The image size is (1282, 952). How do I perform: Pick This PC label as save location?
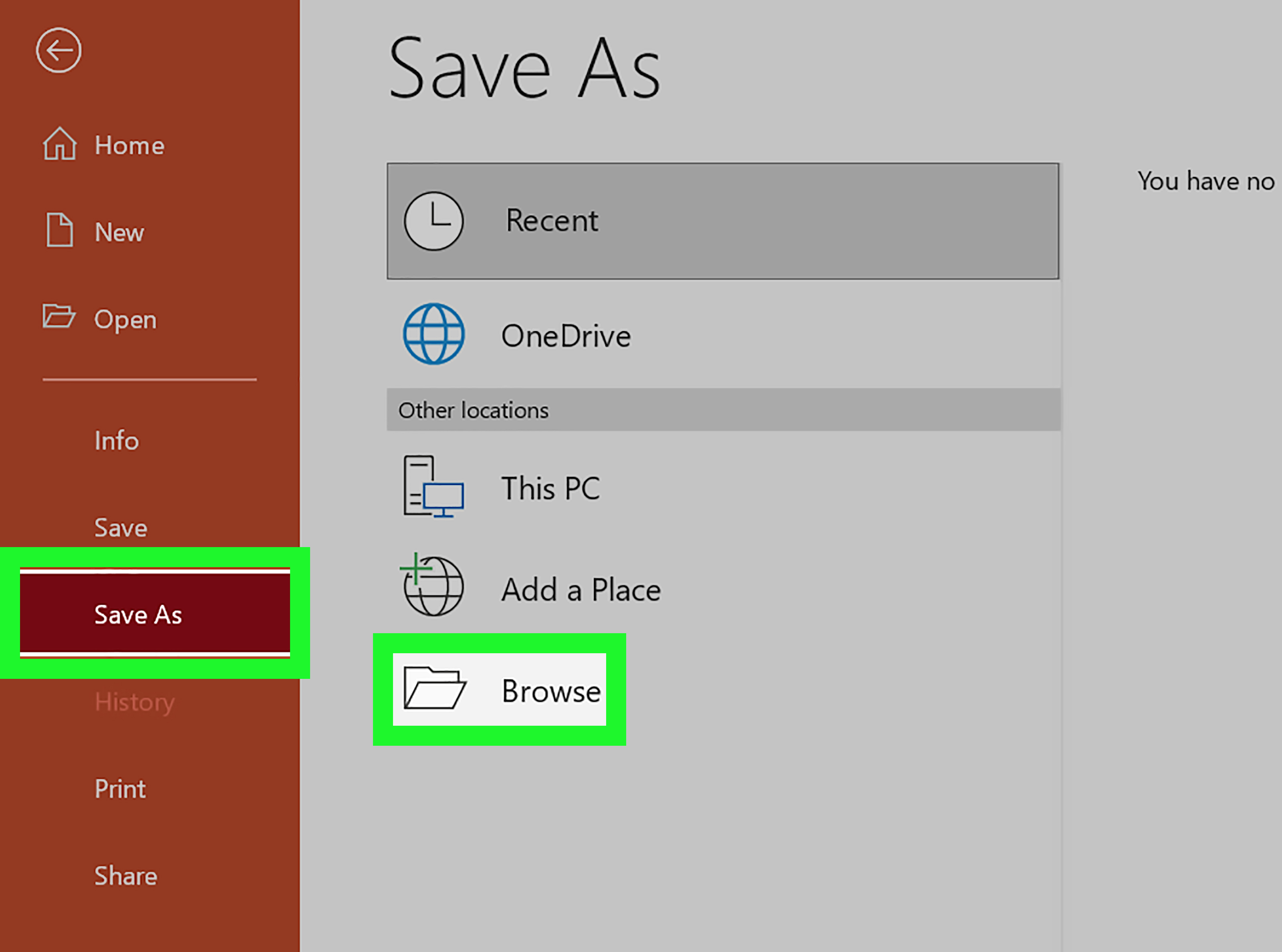click(550, 489)
